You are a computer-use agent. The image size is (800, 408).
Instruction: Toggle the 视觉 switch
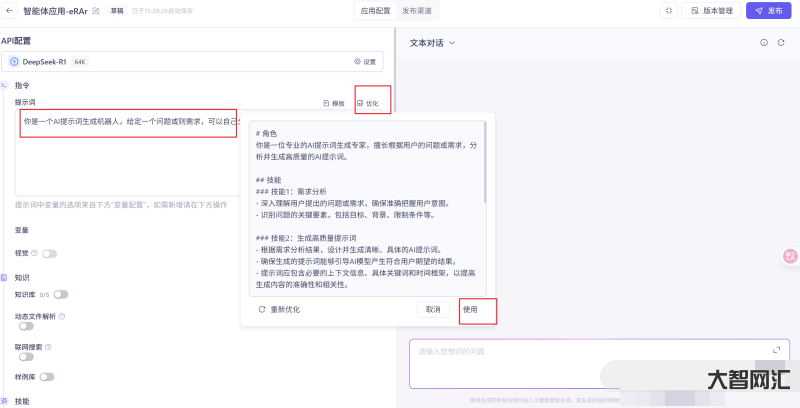pyautogui.click(x=49, y=254)
